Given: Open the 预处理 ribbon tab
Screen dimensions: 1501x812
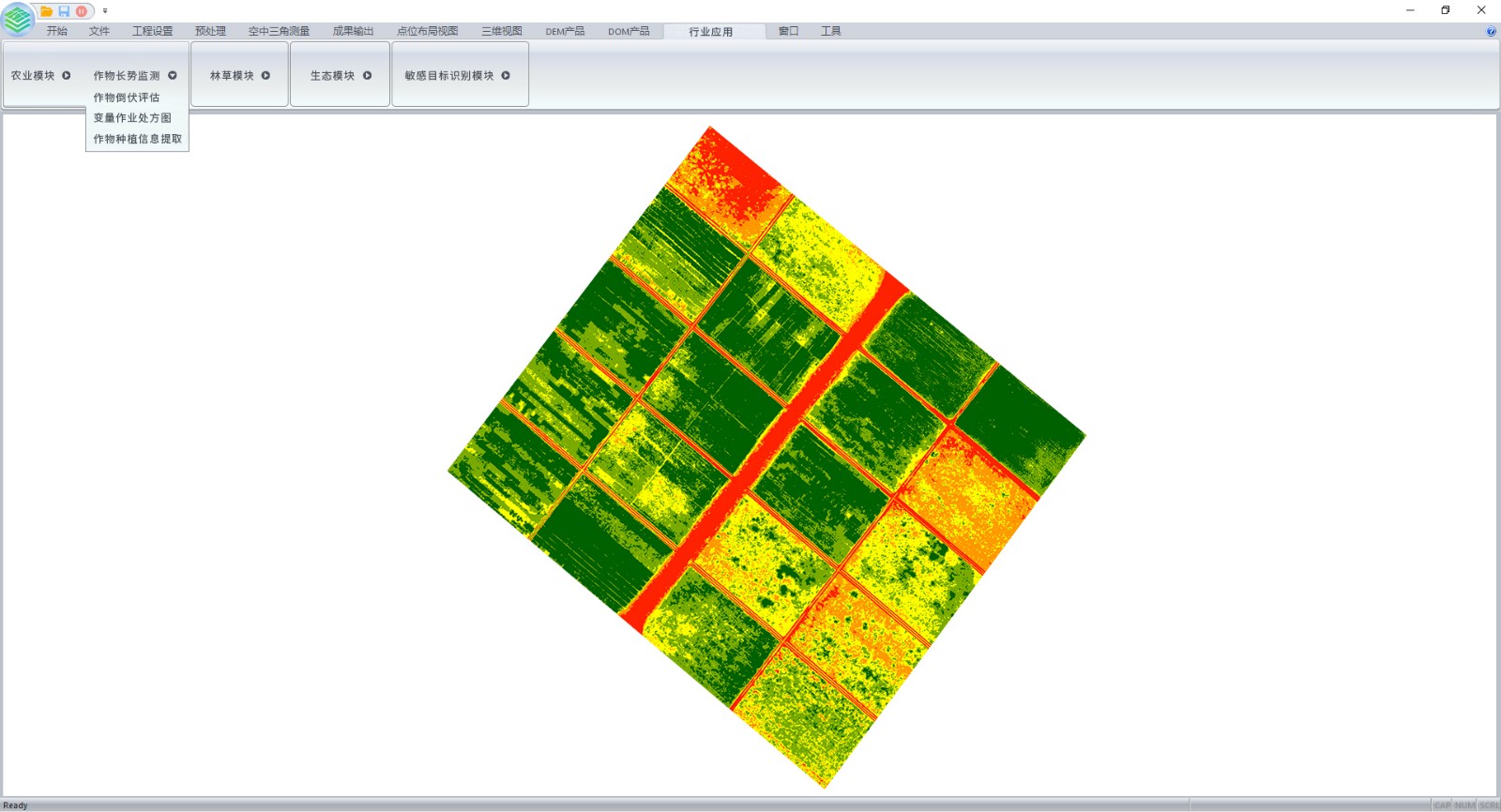Looking at the screenshot, I should click(210, 31).
